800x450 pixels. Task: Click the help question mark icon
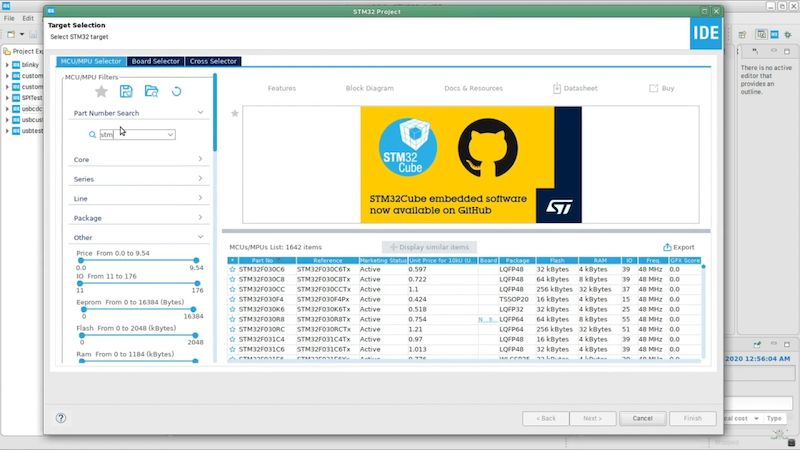61,418
